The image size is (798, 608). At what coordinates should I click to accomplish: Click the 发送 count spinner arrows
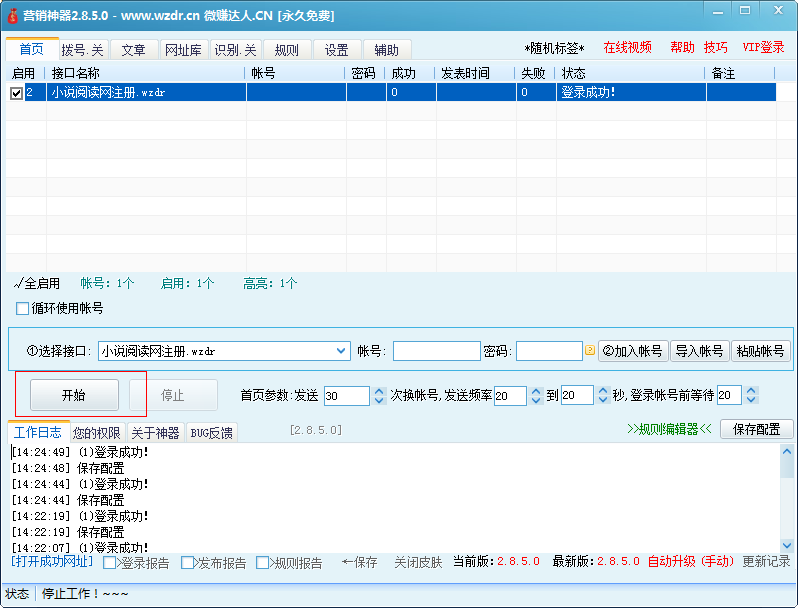click(379, 395)
